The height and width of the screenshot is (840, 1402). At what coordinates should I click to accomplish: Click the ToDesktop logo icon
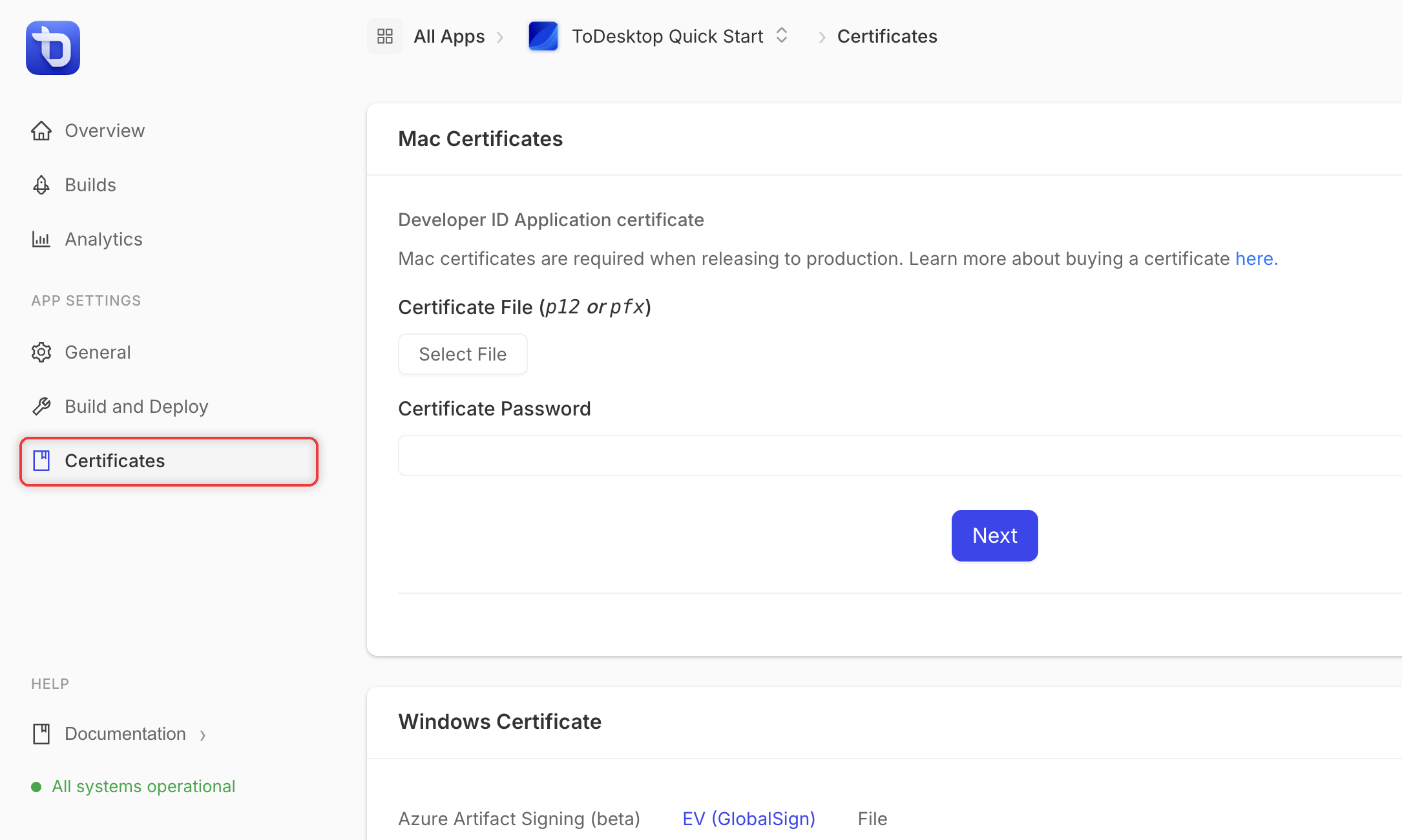pyautogui.click(x=53, y=48)
